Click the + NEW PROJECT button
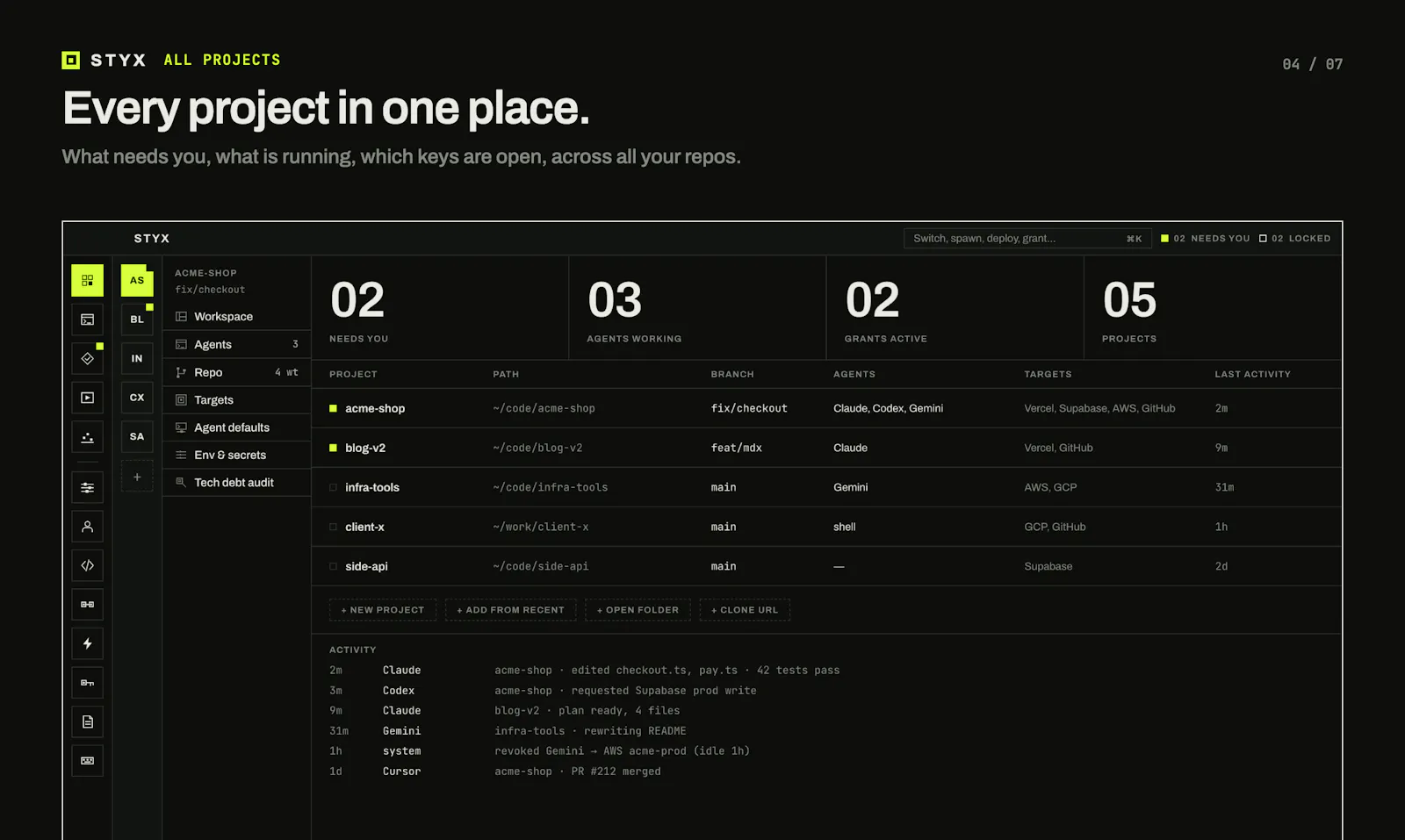Screen dimensions: 1405x840 [383, 610]
